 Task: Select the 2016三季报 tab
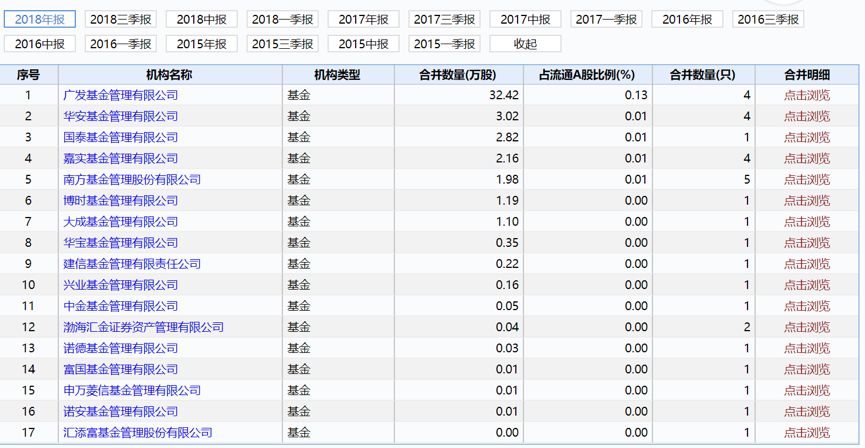tap(768, 19)
